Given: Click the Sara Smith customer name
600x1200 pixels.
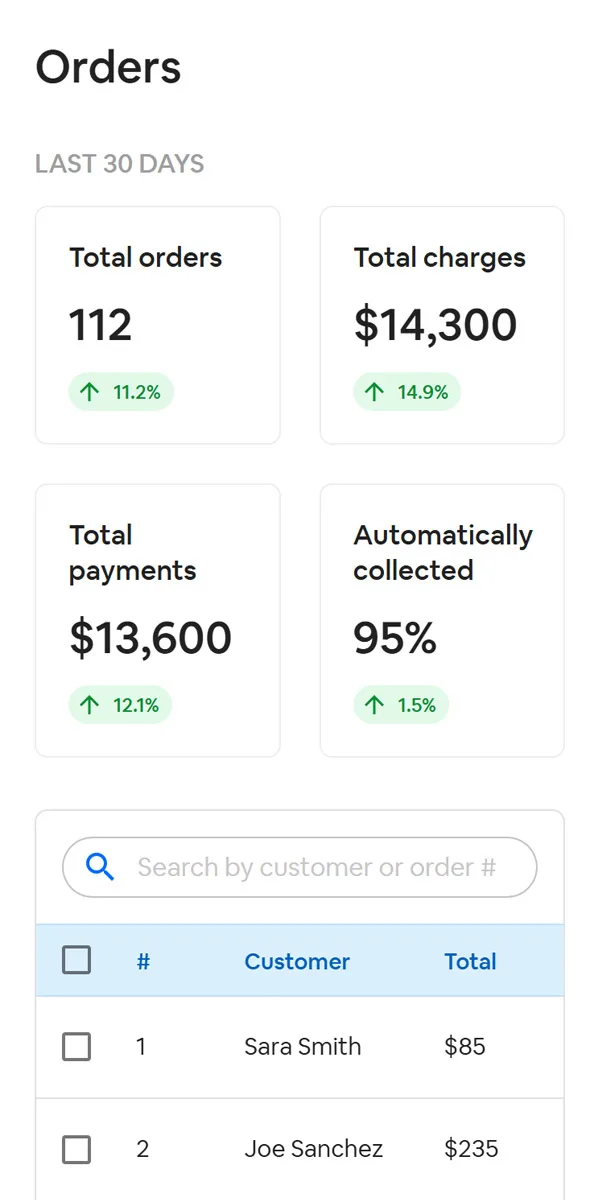Looking at the screenshot, I should [303, 1047].
